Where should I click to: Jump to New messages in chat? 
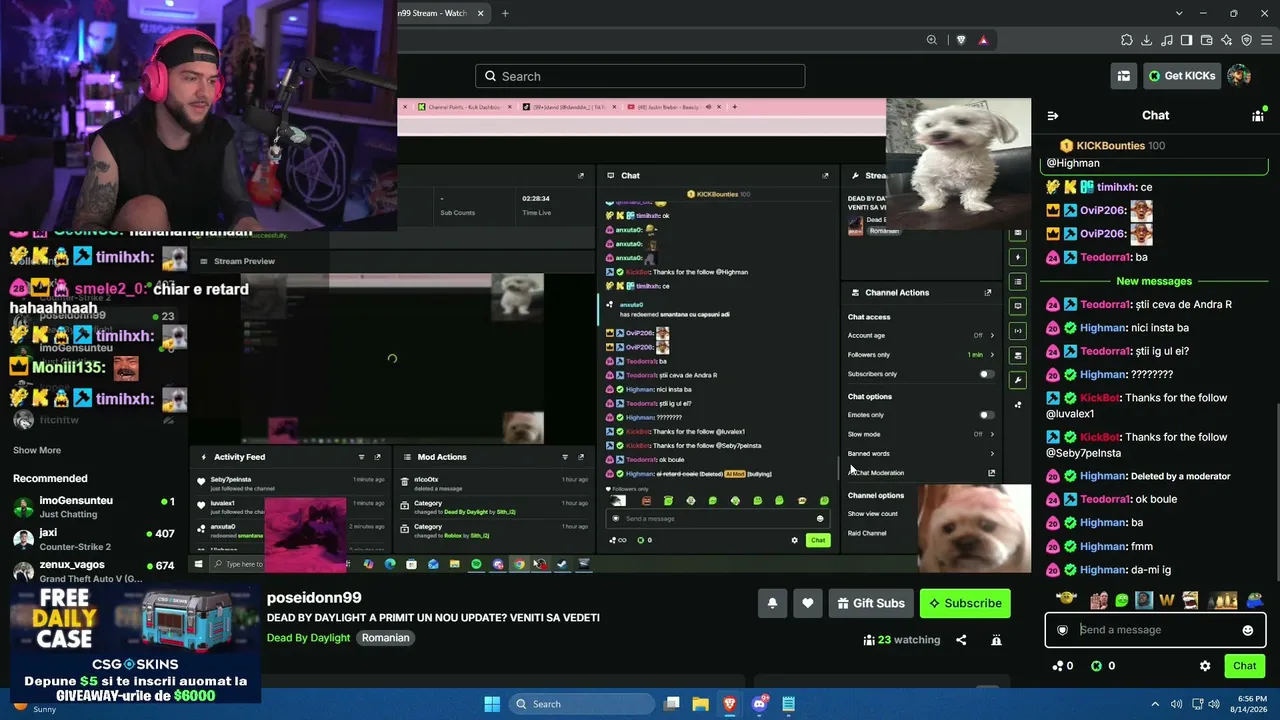pyautogui.click(x=1154, y=281)
